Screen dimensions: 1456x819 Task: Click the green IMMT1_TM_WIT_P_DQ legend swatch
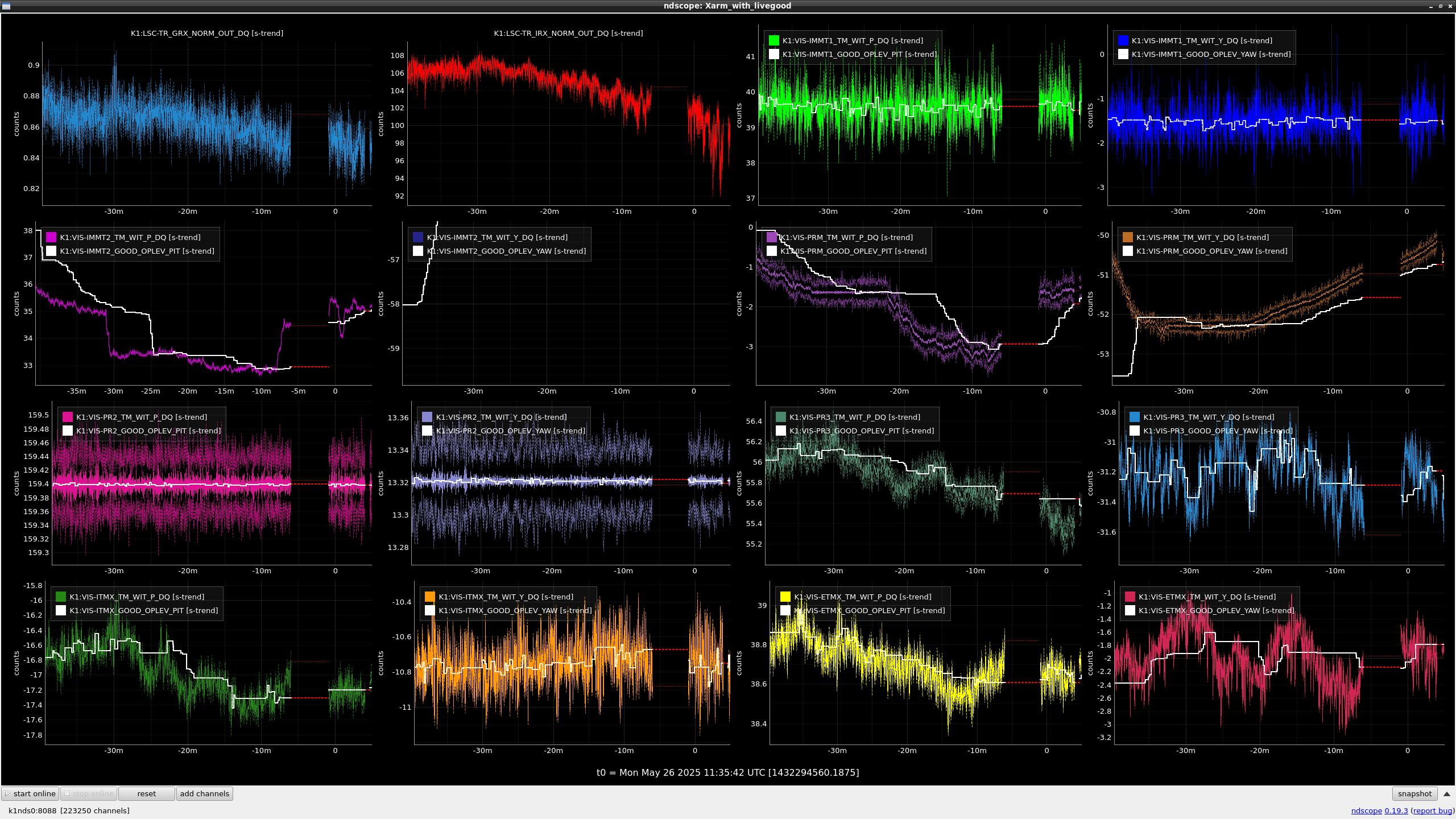tap(774, 40)
